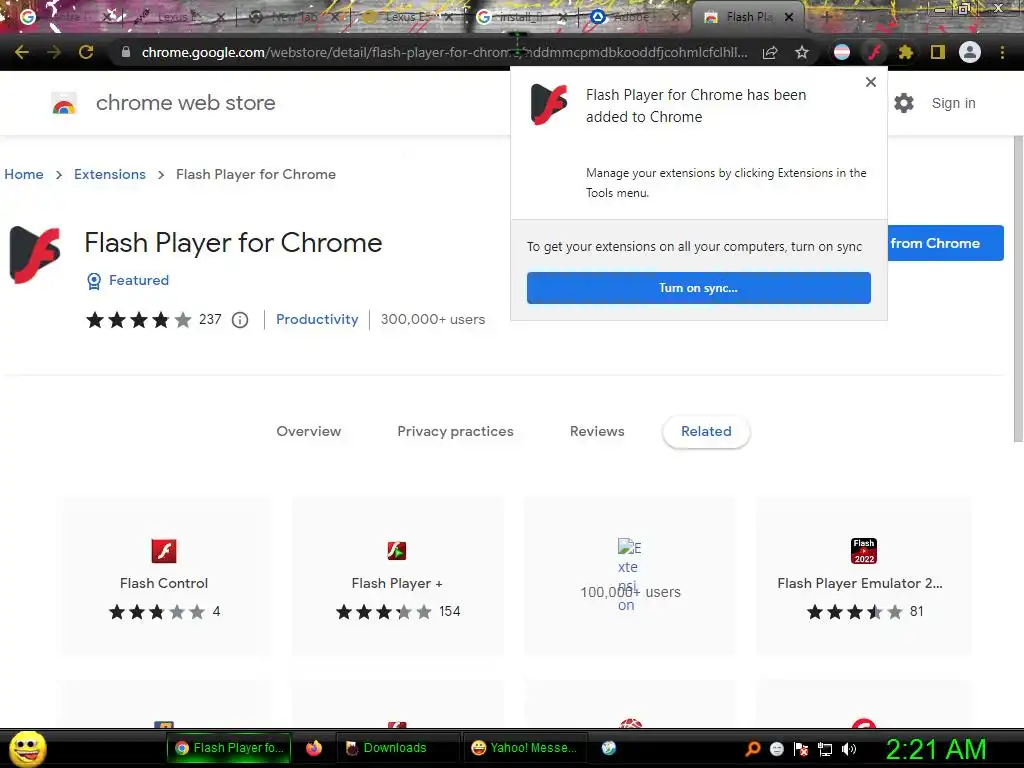This screenshot has height=768, width=1024.
Task: Click the Flash Player for Chrome logo
Action: pyautogui.click(x=35, y=255)
